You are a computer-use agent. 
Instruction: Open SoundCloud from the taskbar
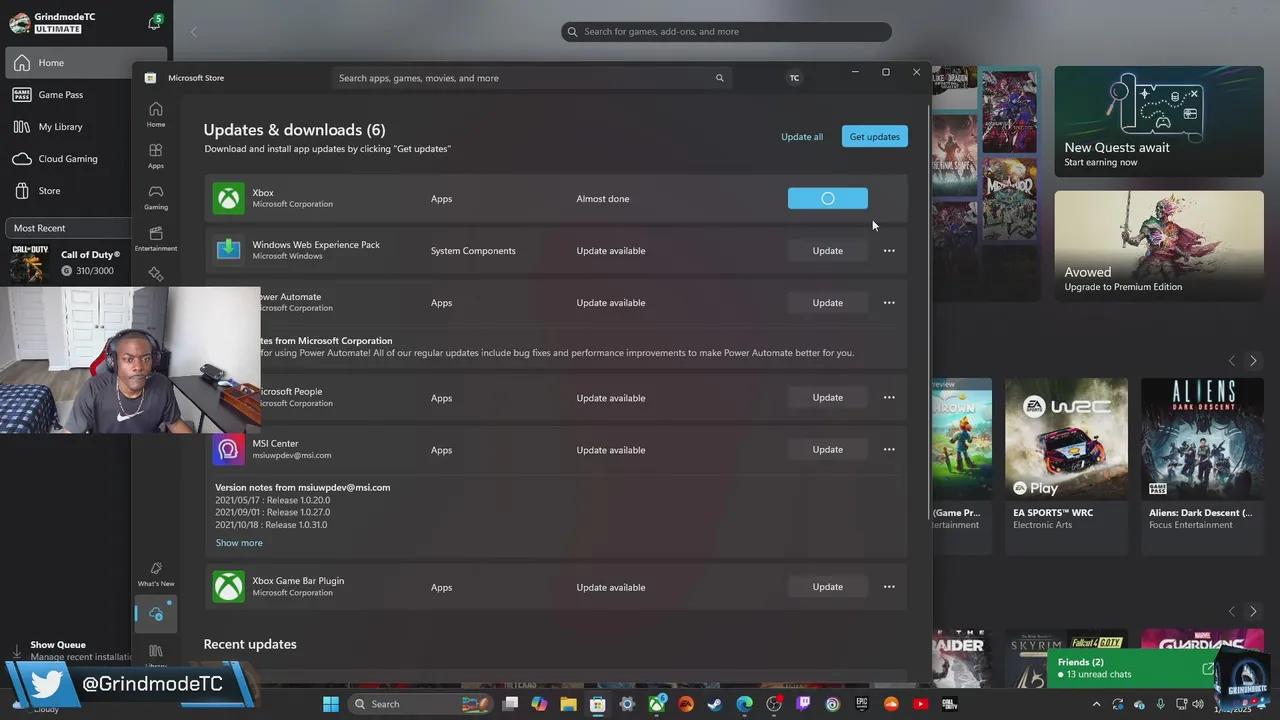pyautogui.click(x=891, y=704)
